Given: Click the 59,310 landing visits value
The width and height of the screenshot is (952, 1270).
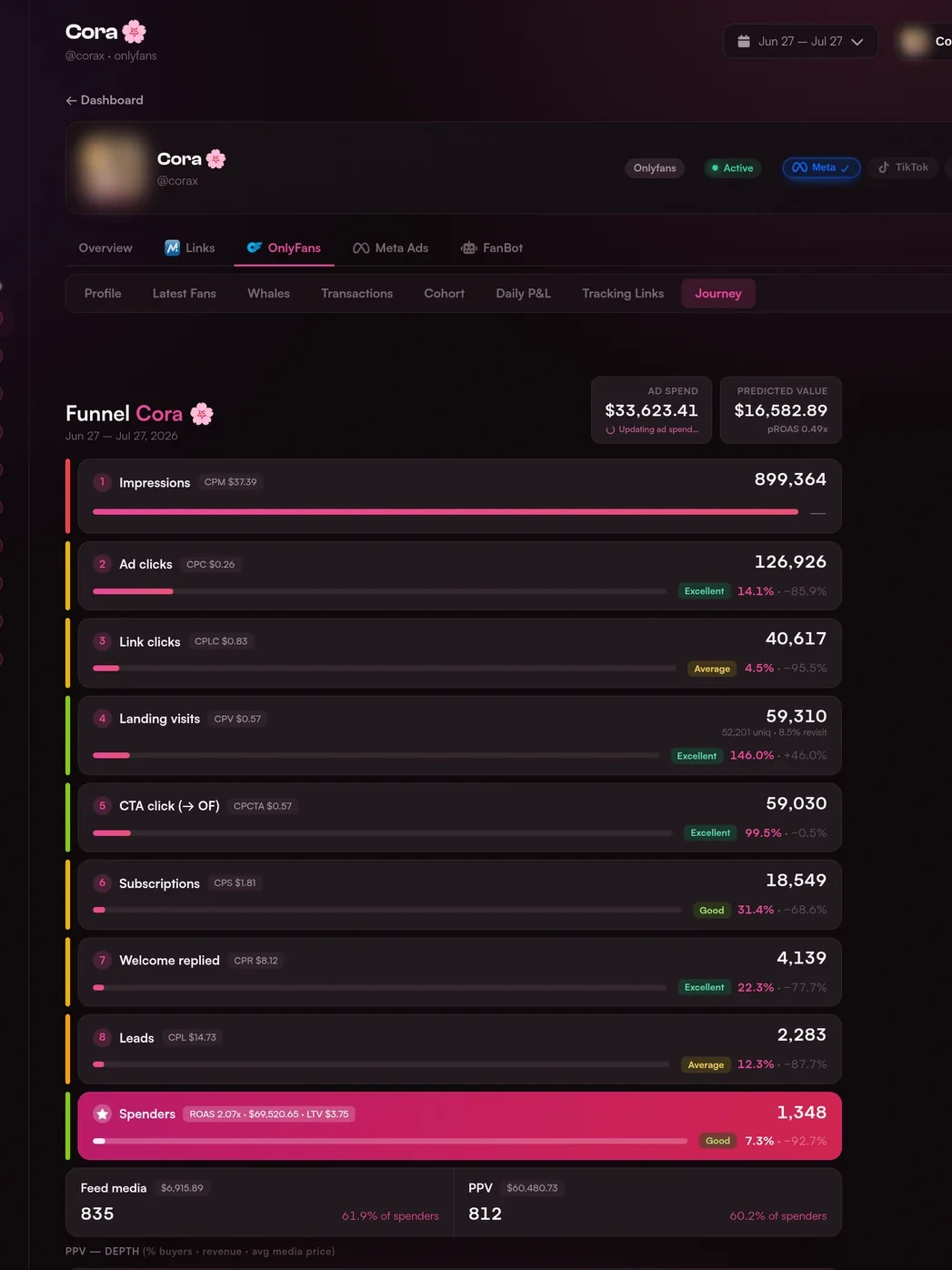Looking at the screenshot, I should (x=797, y=716).
